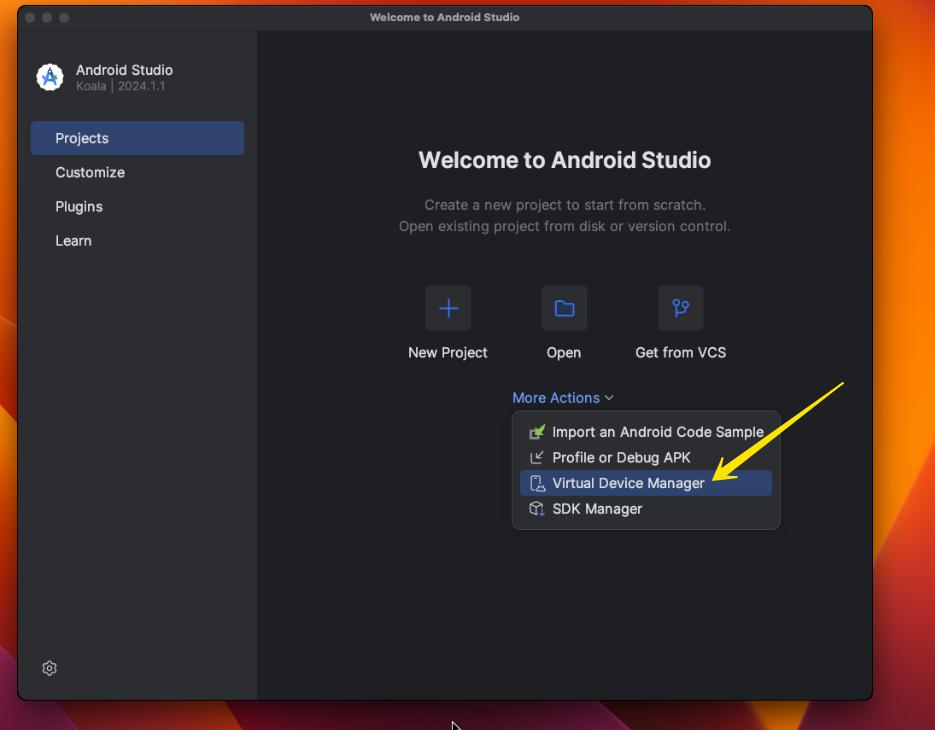This screenshot has height=730, width=935.
Task: Click the New Project plus icon
Action: [x=448, y=308]
